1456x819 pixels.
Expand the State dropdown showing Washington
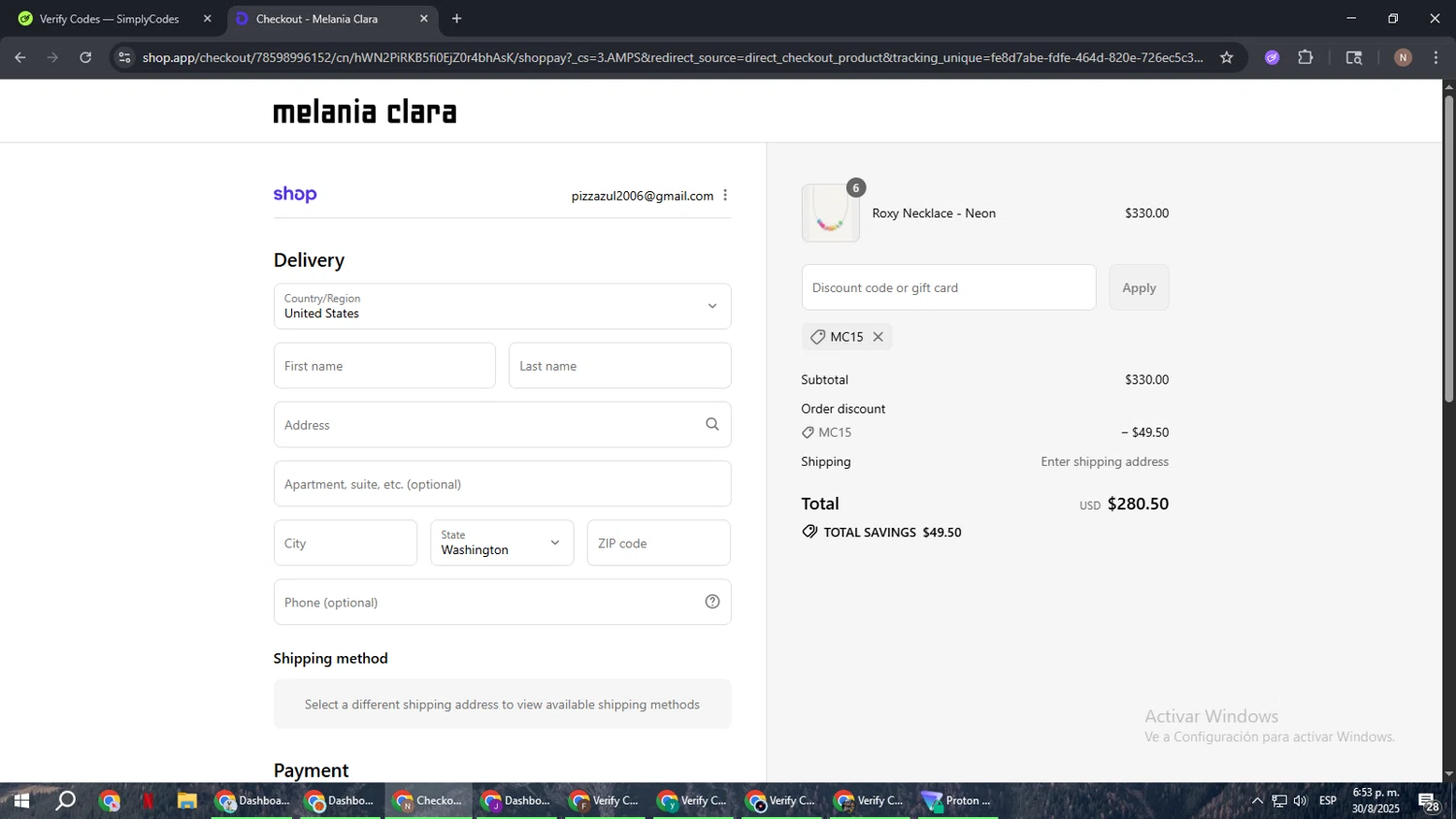point(502,542)
